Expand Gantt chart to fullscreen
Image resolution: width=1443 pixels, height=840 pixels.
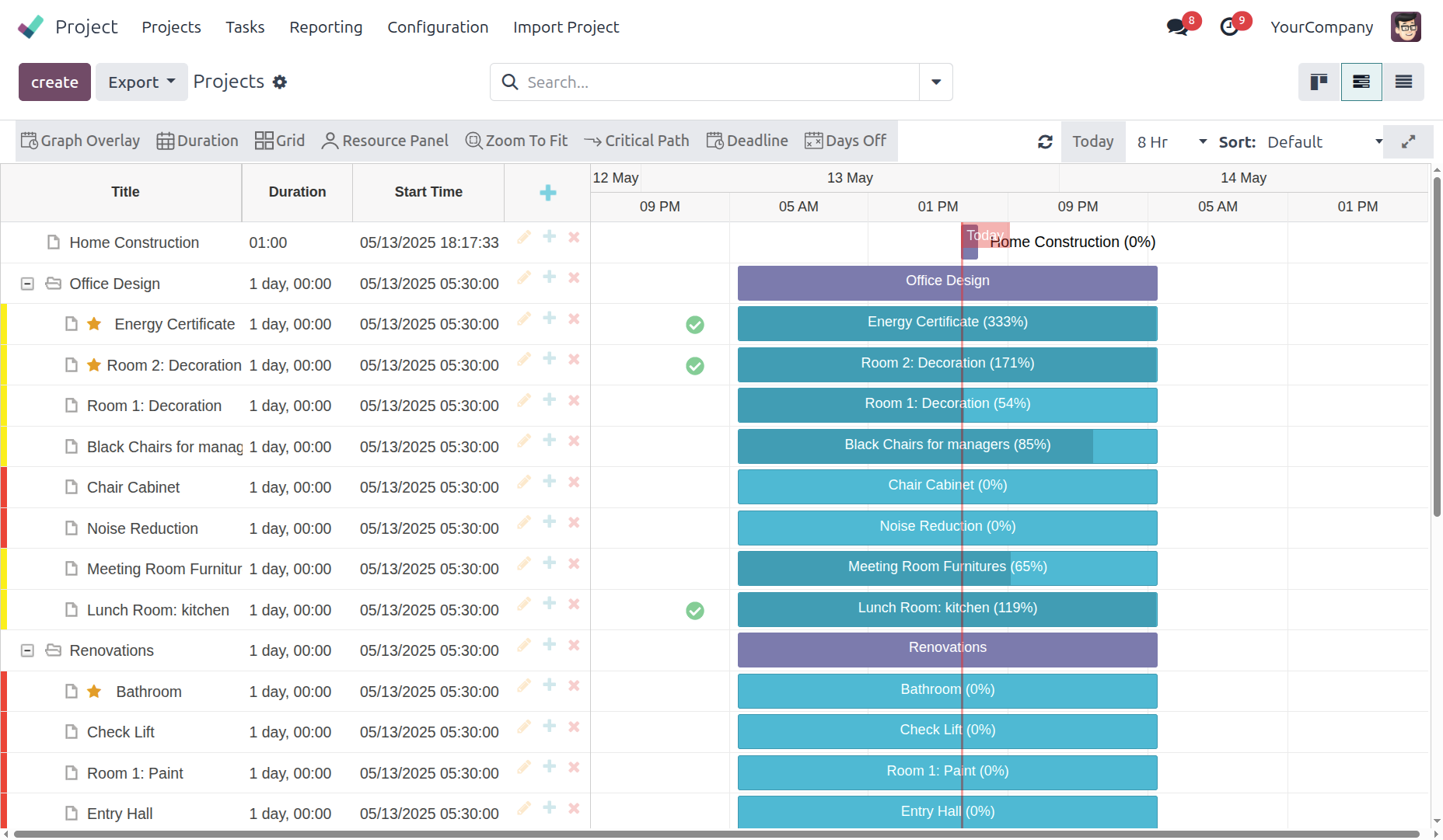point(1408,141)
